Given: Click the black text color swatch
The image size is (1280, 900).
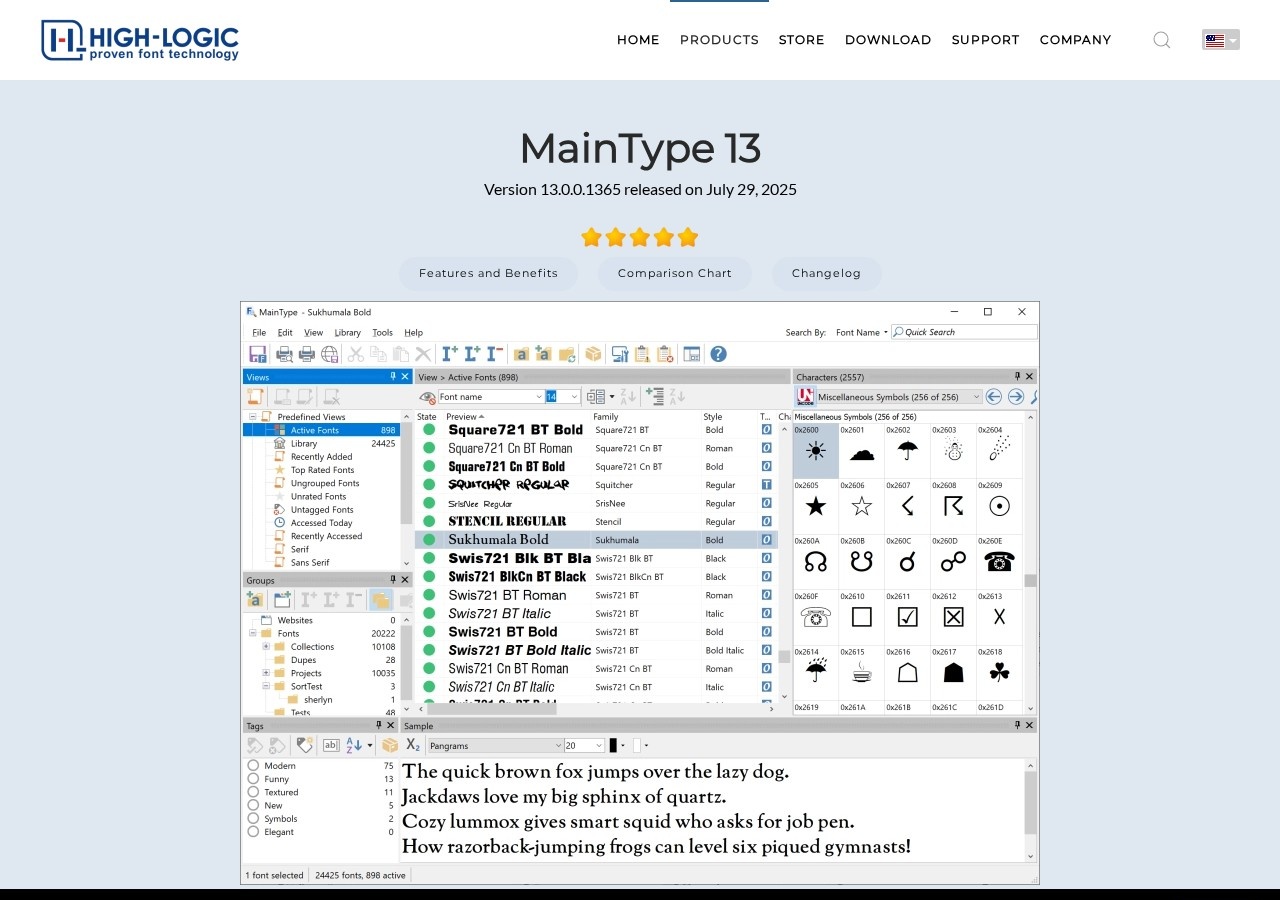Looking at the screenshot, I should tap(613, 745).
